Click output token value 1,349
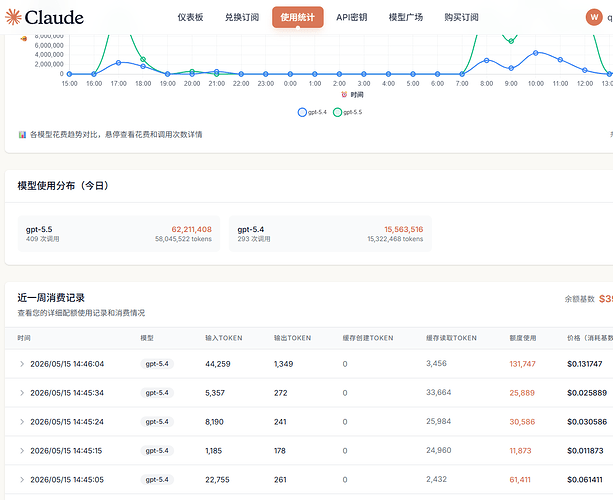Screen dimensions: 613x500 [283, 364]
